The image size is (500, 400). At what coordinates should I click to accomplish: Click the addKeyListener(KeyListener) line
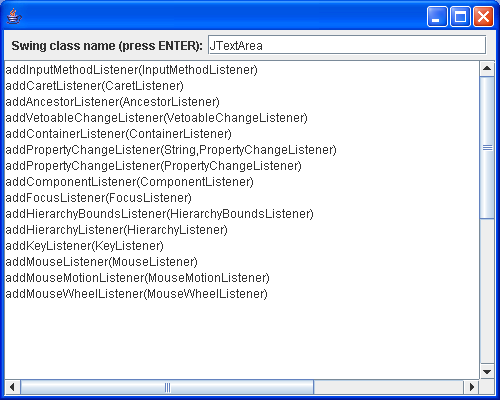(85, 246)
